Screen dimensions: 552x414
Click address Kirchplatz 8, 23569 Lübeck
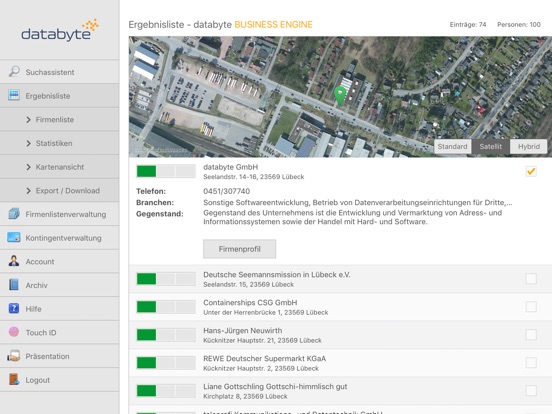pos(245,396)
